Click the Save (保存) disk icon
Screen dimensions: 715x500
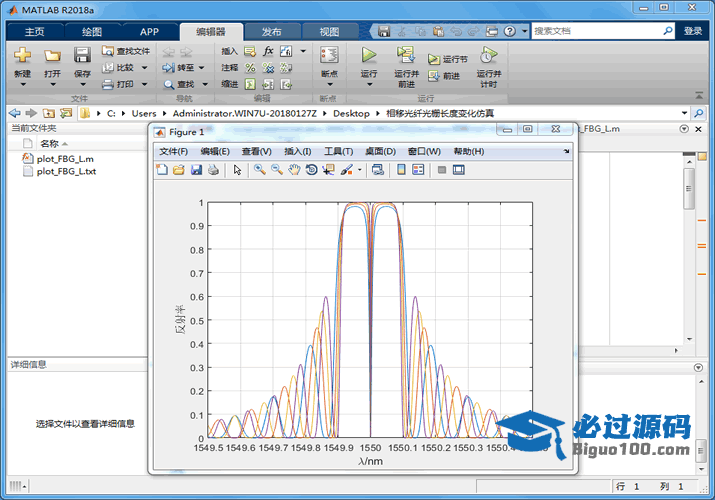pyautogui.click(x=82, y=55)
